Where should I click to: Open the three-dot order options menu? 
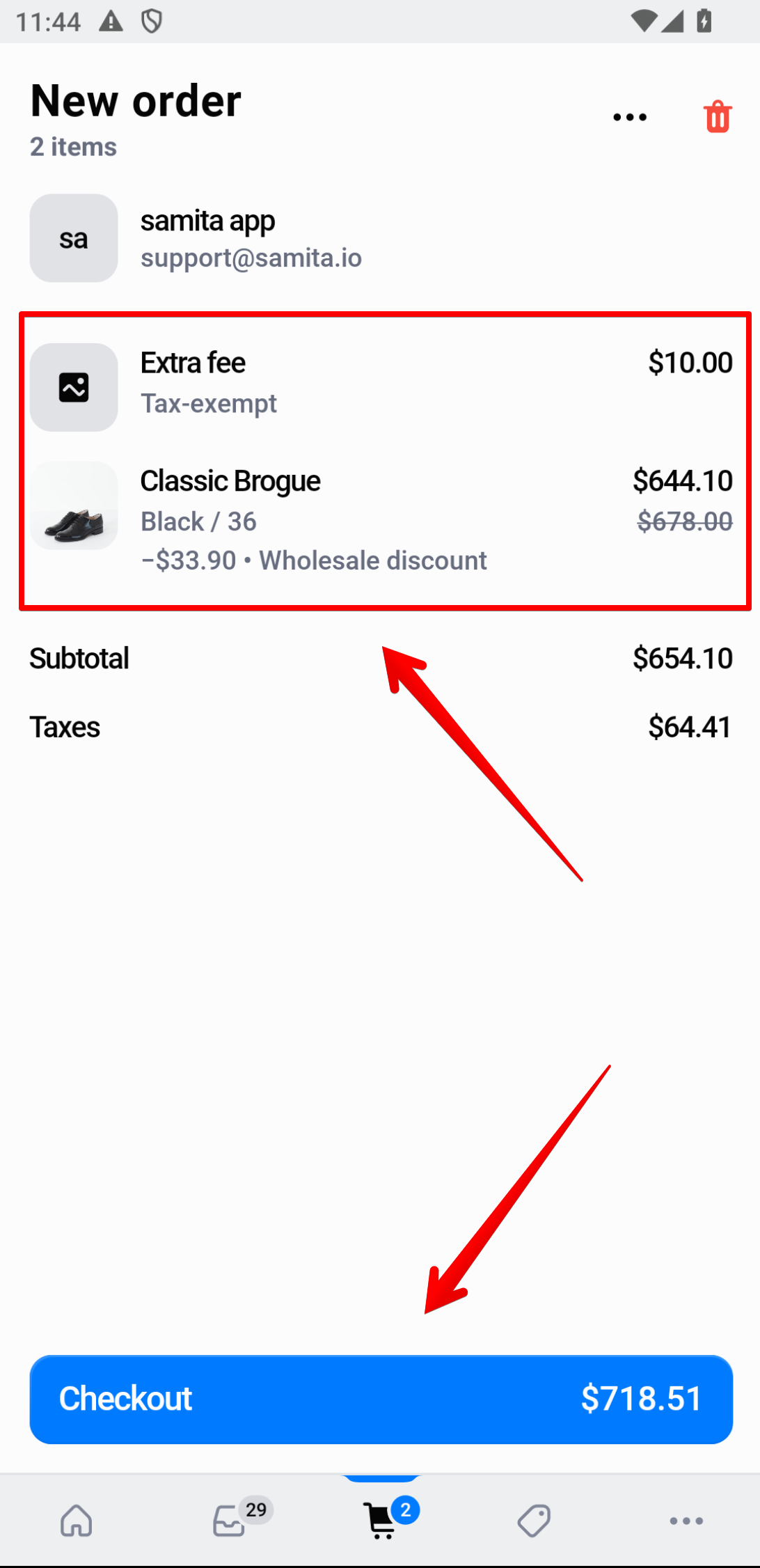pos(630,117)
